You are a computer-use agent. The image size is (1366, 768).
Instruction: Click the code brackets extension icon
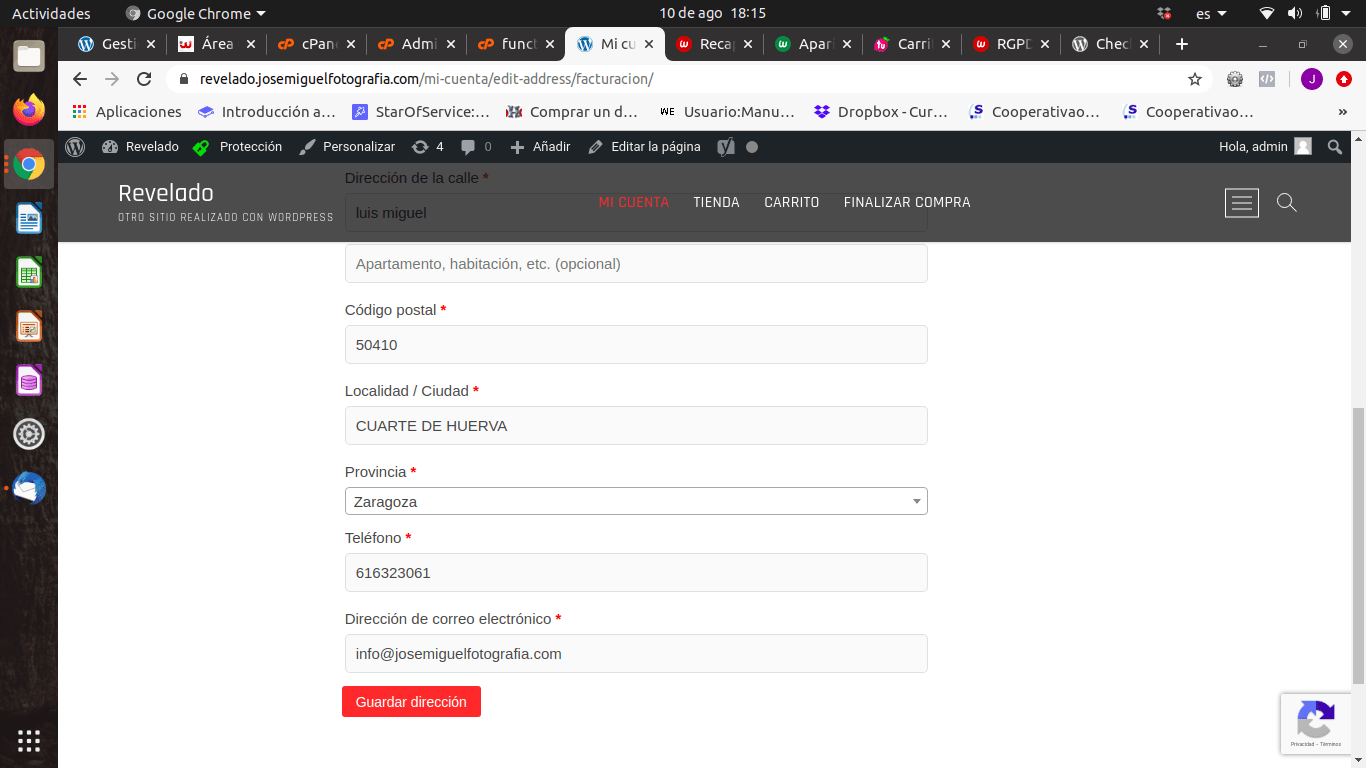(x=1266, y=79)
